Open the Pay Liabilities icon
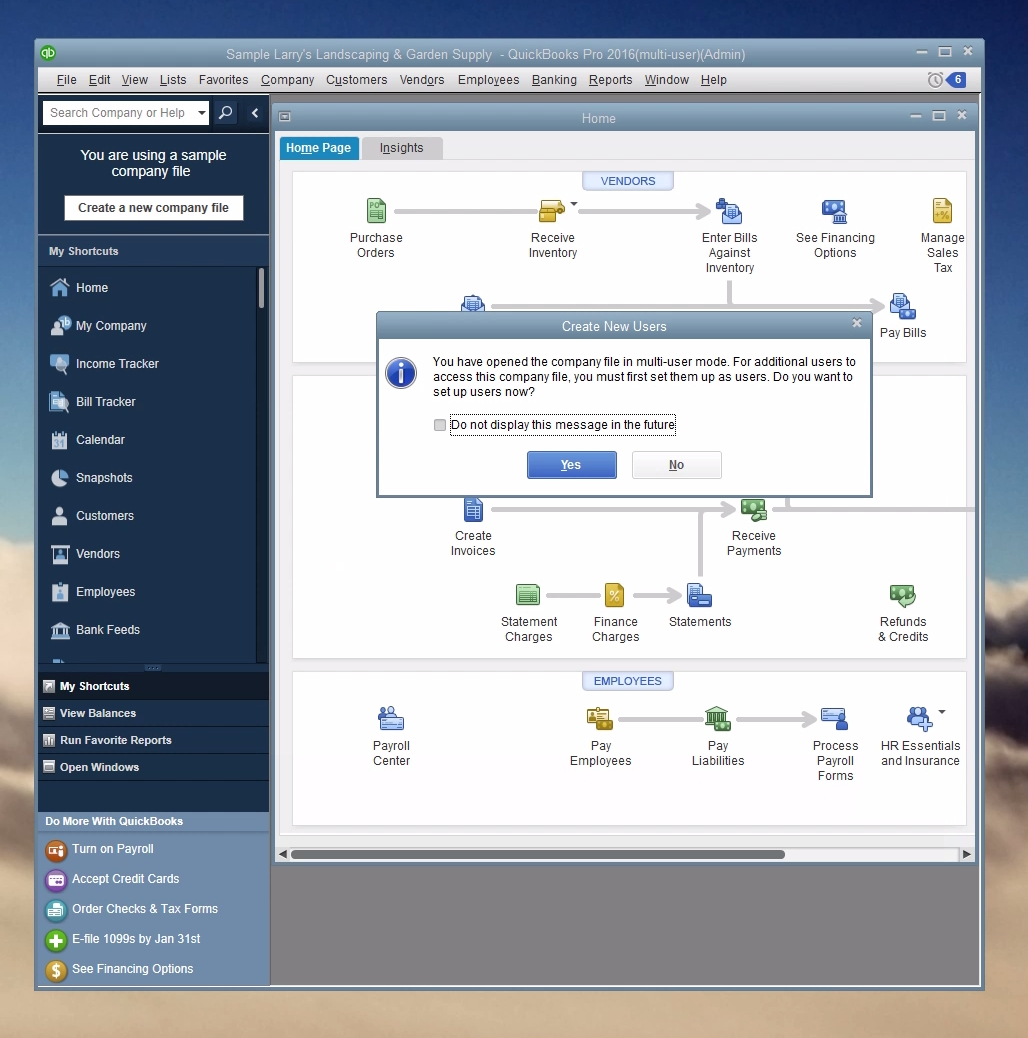 tap(717, 718)
